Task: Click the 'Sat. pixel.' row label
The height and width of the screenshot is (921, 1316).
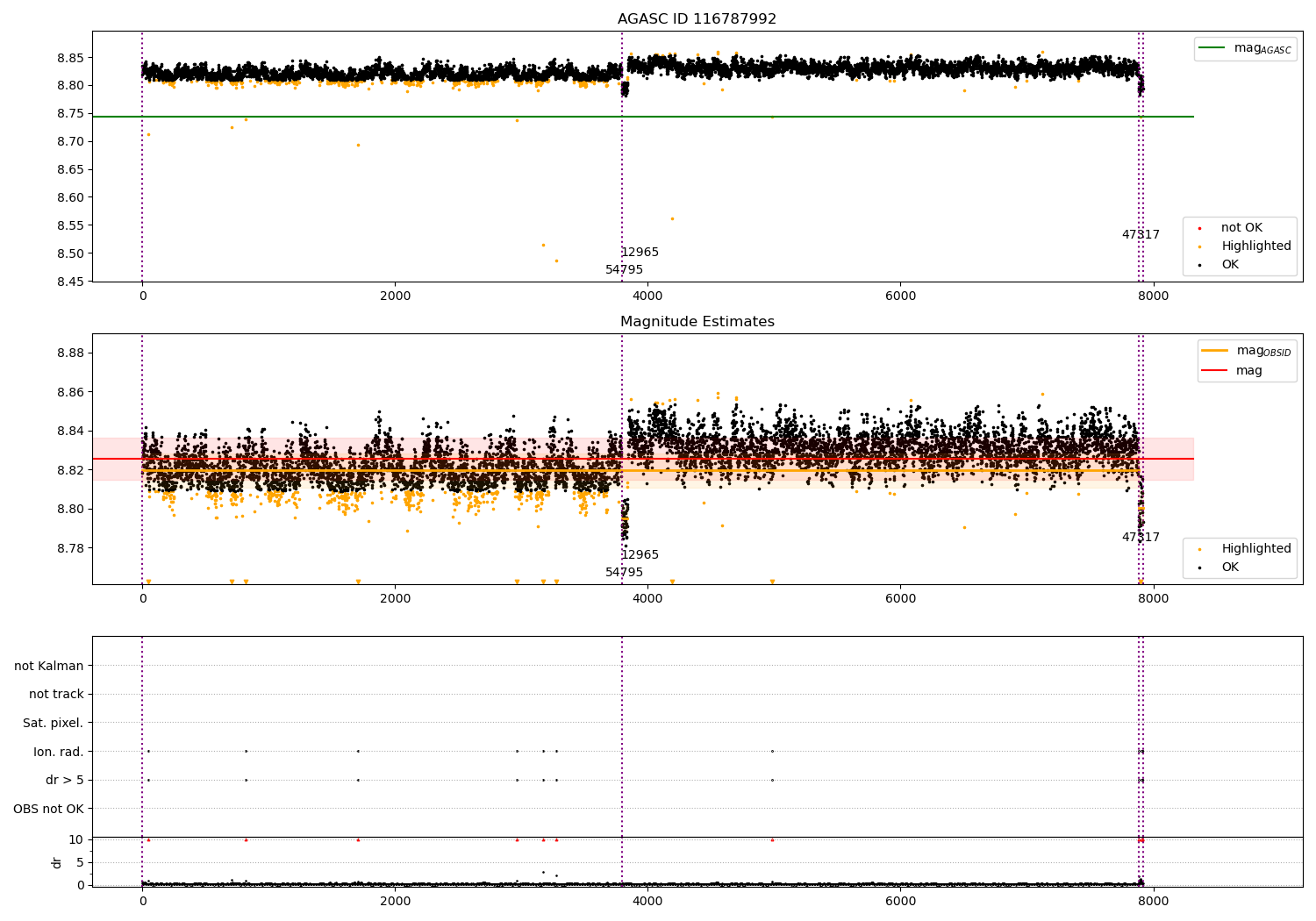Action: 54,723
